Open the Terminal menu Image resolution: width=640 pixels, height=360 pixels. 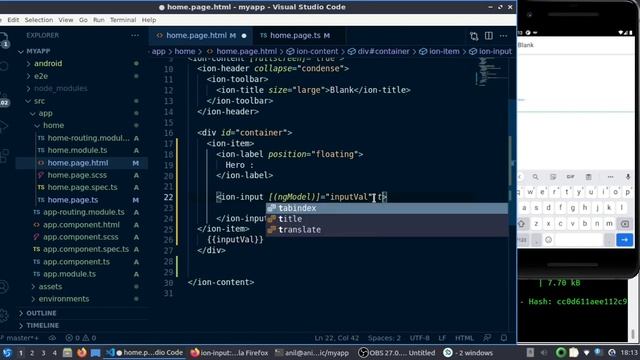(123, 20)
